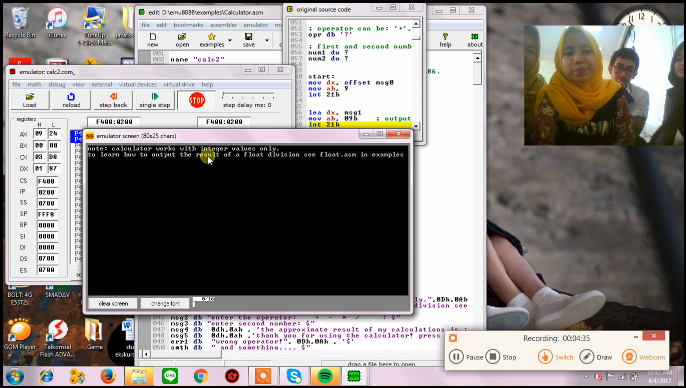Viewport: 686px width, 388px height.
Task: Open the math menu in emulator
Action: (x=34, y=84)
